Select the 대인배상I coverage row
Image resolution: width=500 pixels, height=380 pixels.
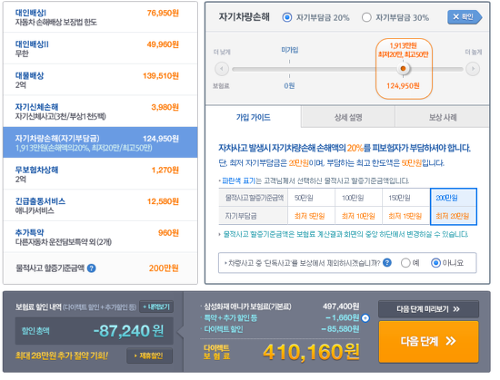(x=100, y=17)
